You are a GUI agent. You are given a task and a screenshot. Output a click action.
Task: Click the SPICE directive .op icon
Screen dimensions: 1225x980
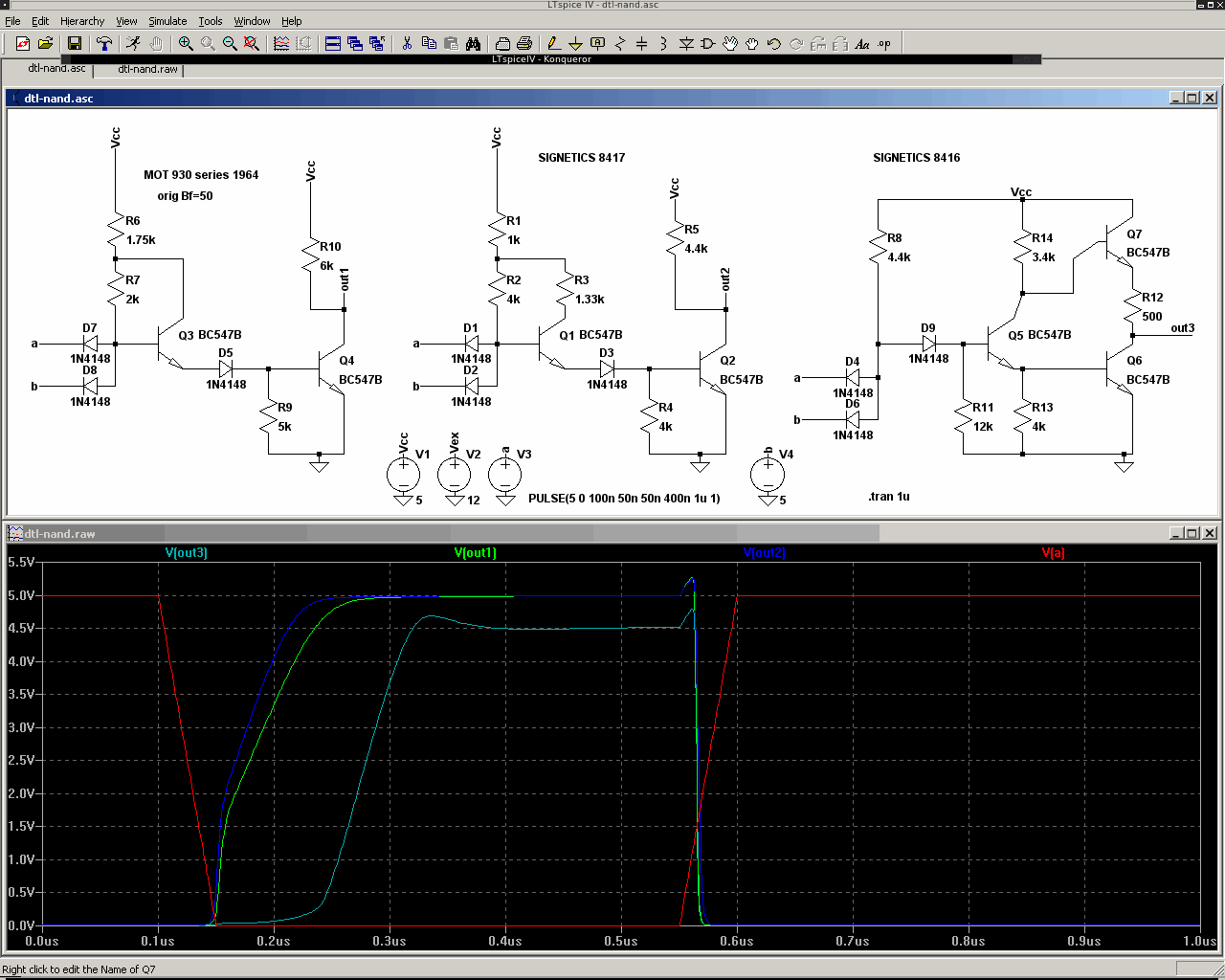(884, 43)
